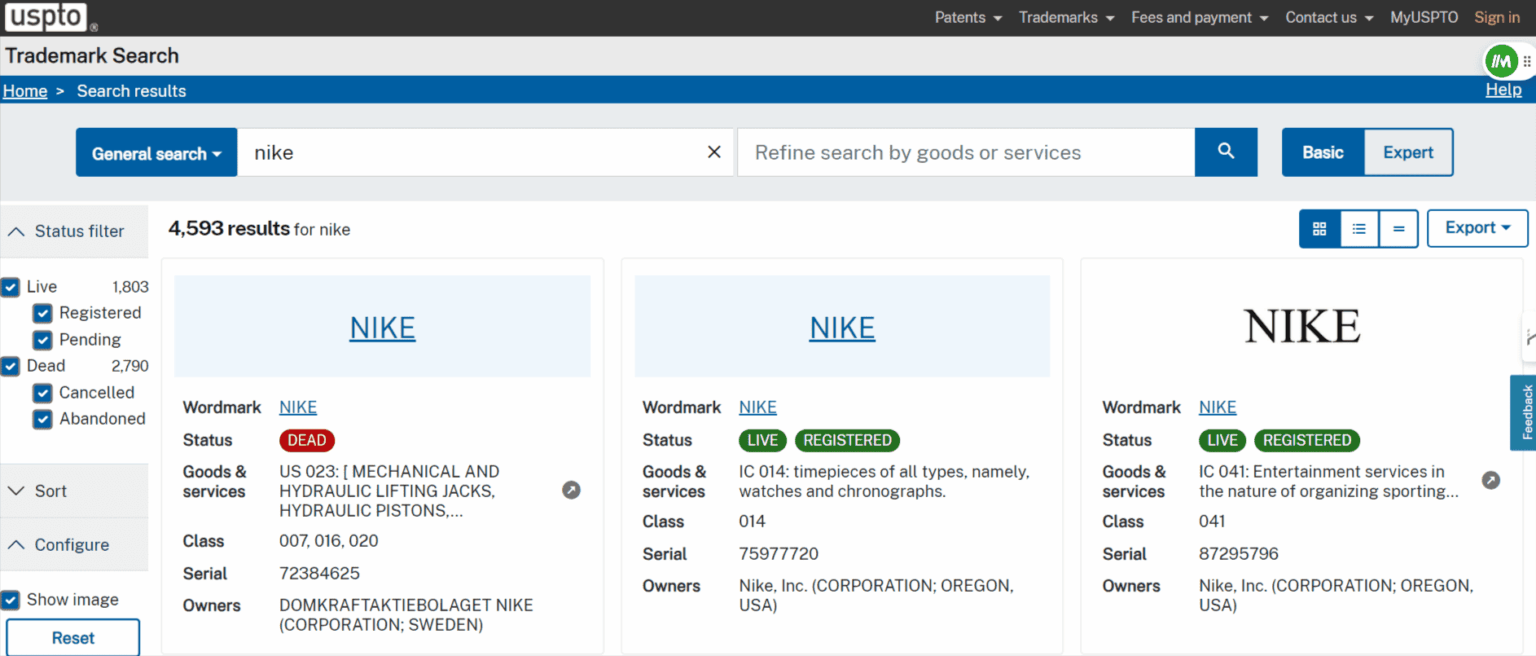Image resolution: width=1536 pixels, height=656 pixels.
Task: Uncheck the Pending status filter
Action: pyautogui.click(x=42, y=339)
